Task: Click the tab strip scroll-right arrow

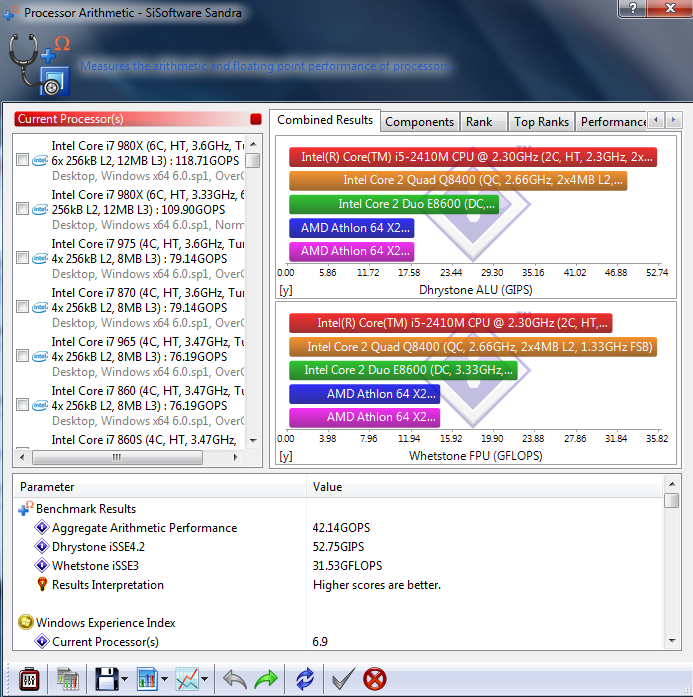Action: pos(673,120)
